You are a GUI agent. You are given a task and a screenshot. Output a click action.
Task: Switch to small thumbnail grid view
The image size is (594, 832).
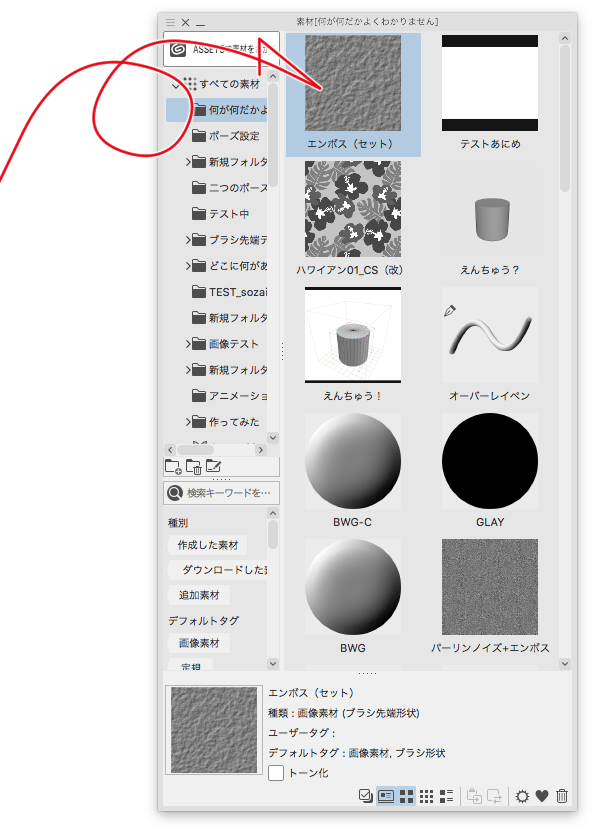pyautogui.click(x=426, y=795)
